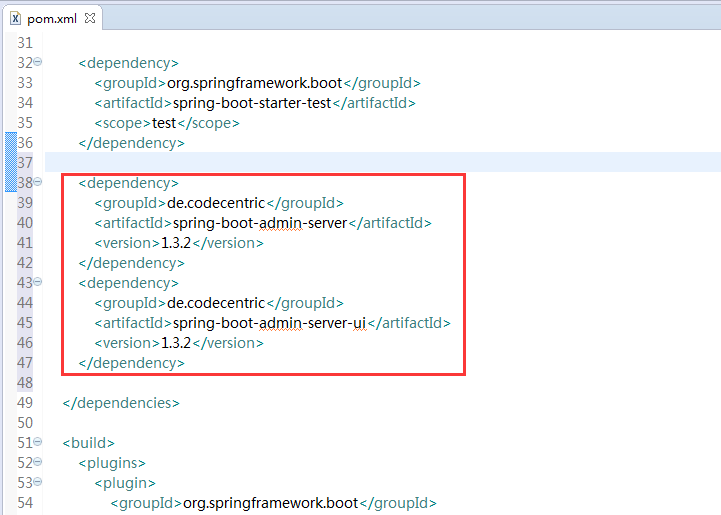Click spring-boot-admin-server-ui on line 45

click(x=269, y=323)
